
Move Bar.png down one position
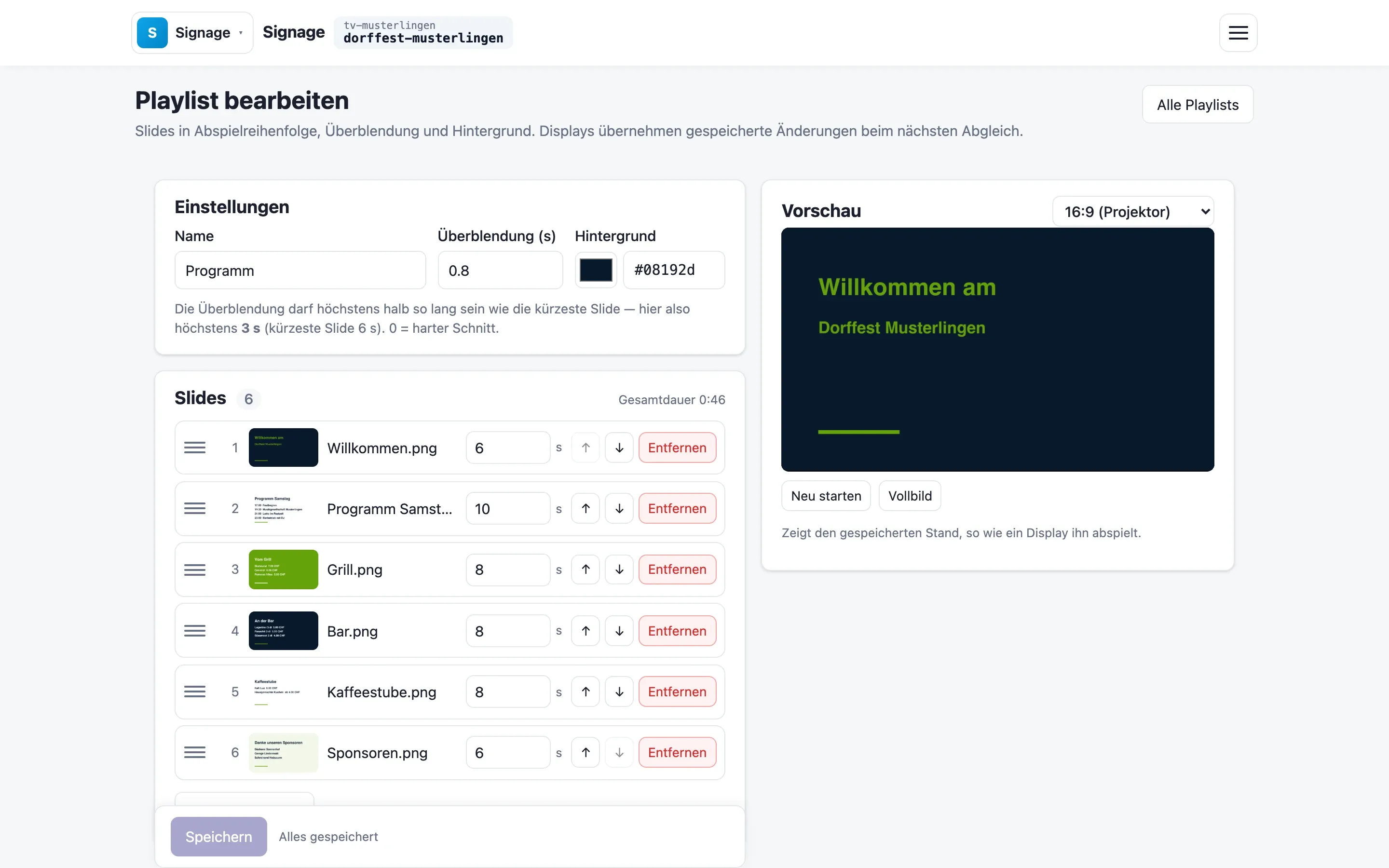[619, 631]
